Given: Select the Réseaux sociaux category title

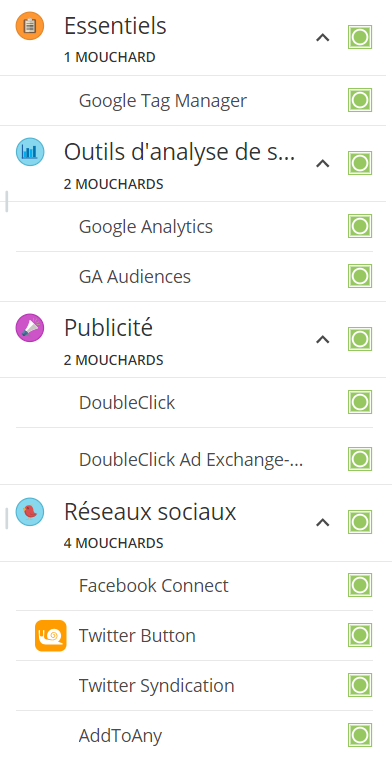Looking at the screenshot, I should [150, 512].
